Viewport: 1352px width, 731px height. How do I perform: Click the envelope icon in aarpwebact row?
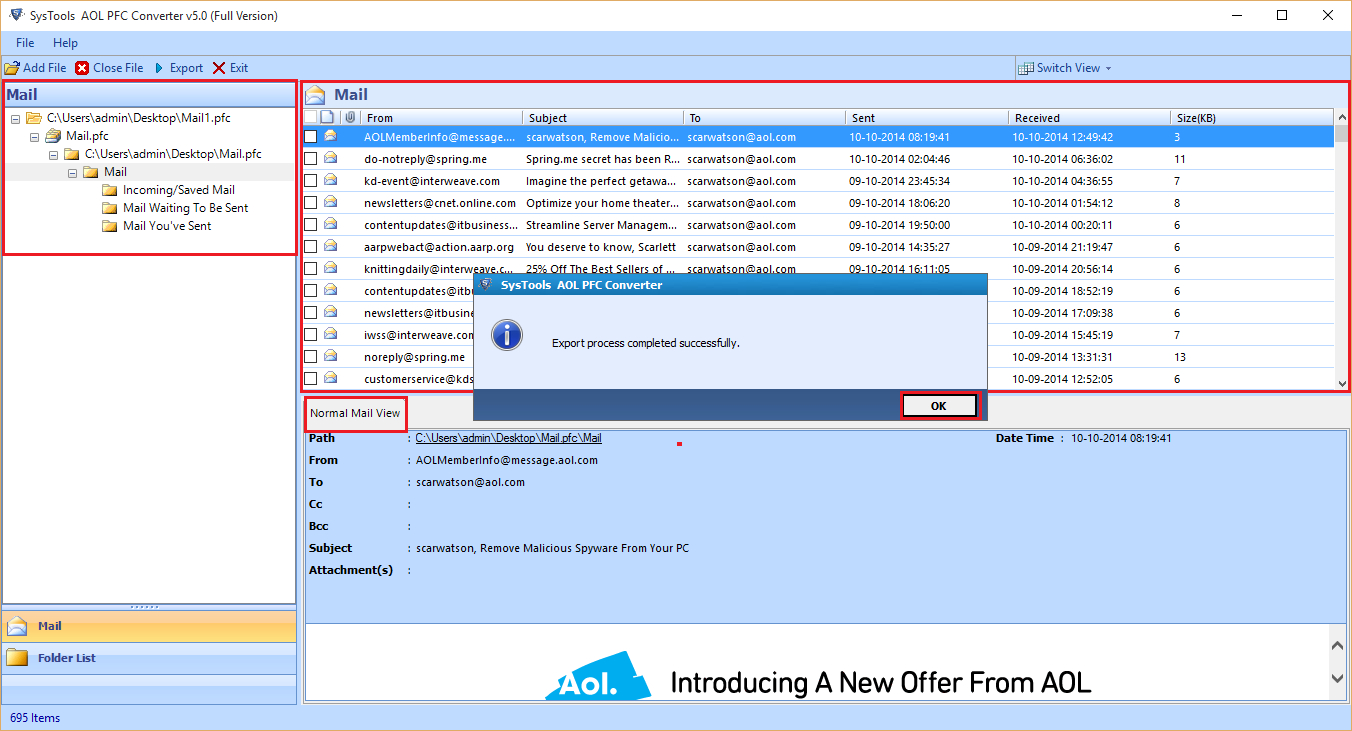[x=330, y=246]
